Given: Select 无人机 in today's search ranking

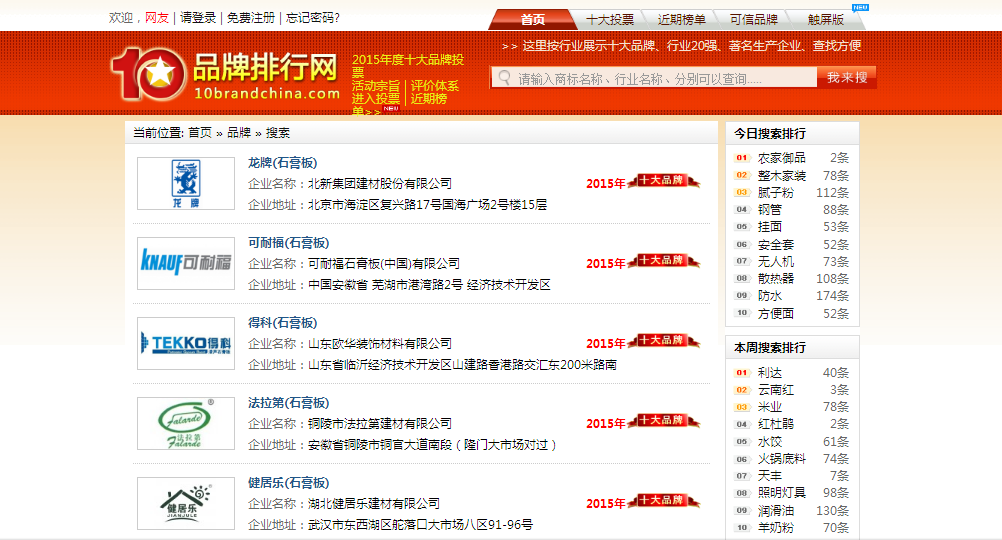Looking at the screenshot, I should coord(776,261).
